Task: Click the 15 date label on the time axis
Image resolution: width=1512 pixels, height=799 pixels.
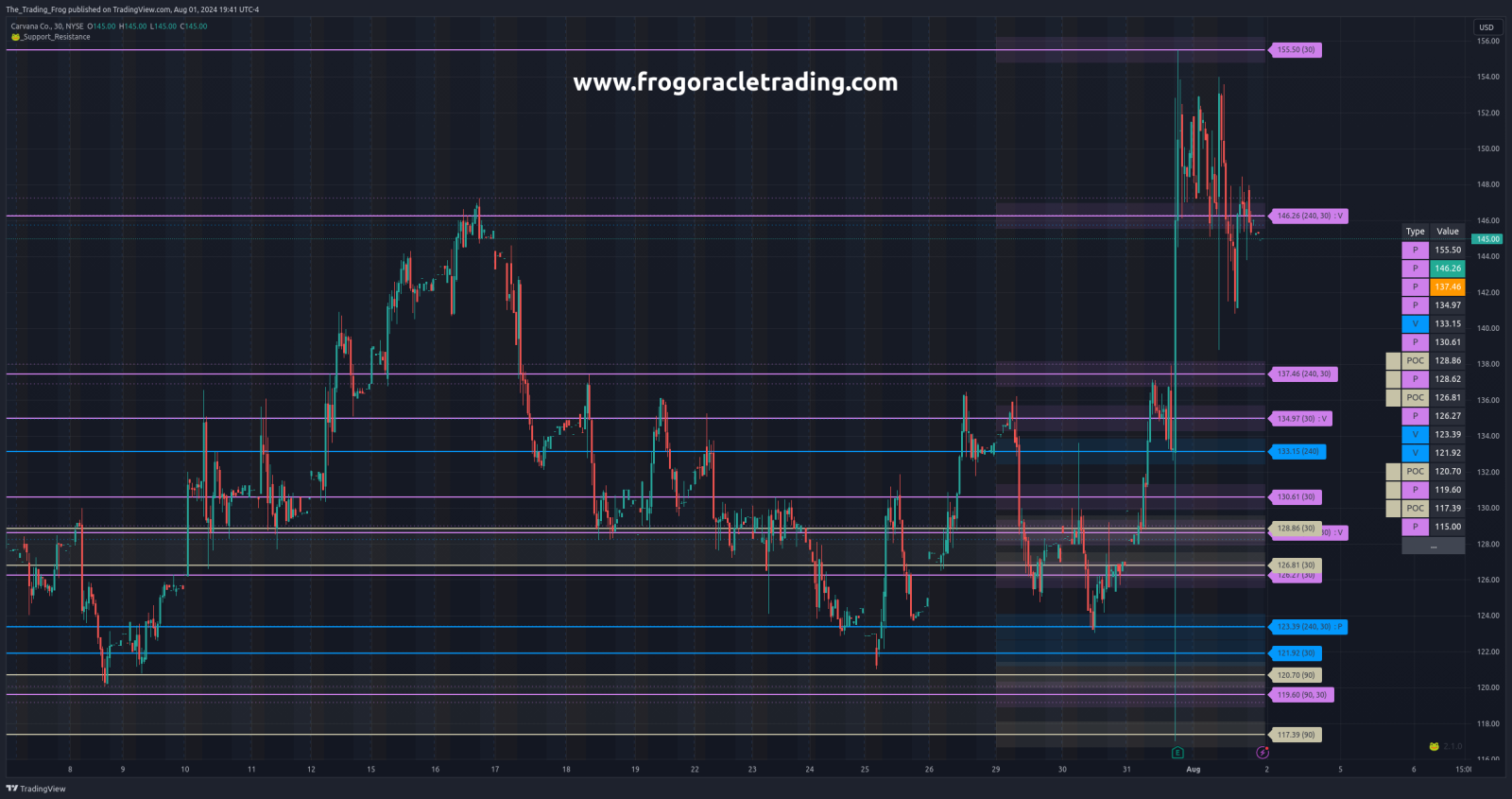Action: (371, 770)
